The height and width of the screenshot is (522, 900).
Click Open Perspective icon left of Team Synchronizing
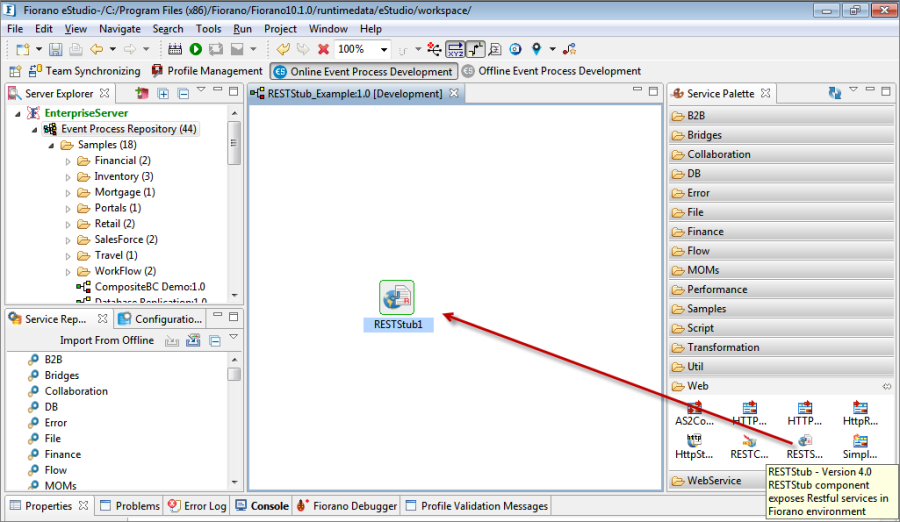click(15, 71)
